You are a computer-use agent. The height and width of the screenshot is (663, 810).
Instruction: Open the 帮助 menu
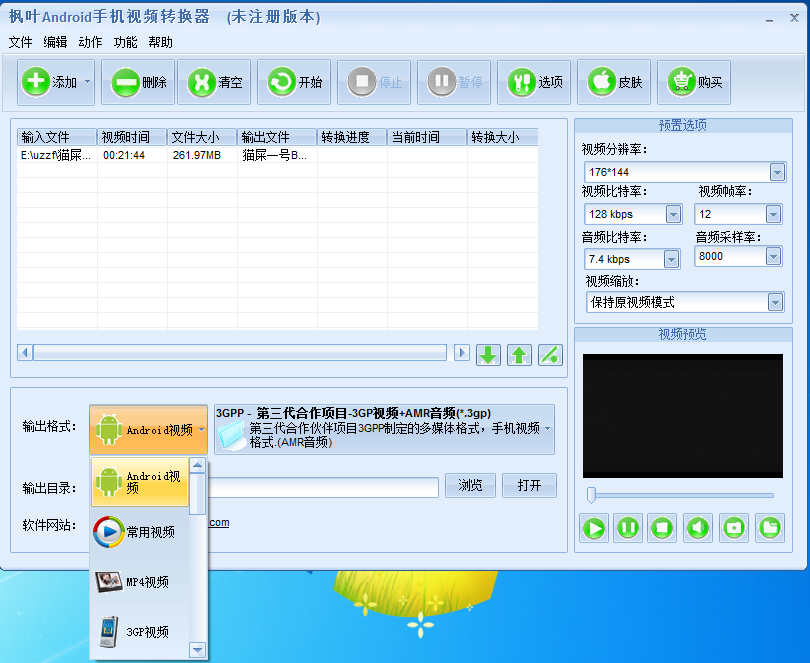(158, 42)
